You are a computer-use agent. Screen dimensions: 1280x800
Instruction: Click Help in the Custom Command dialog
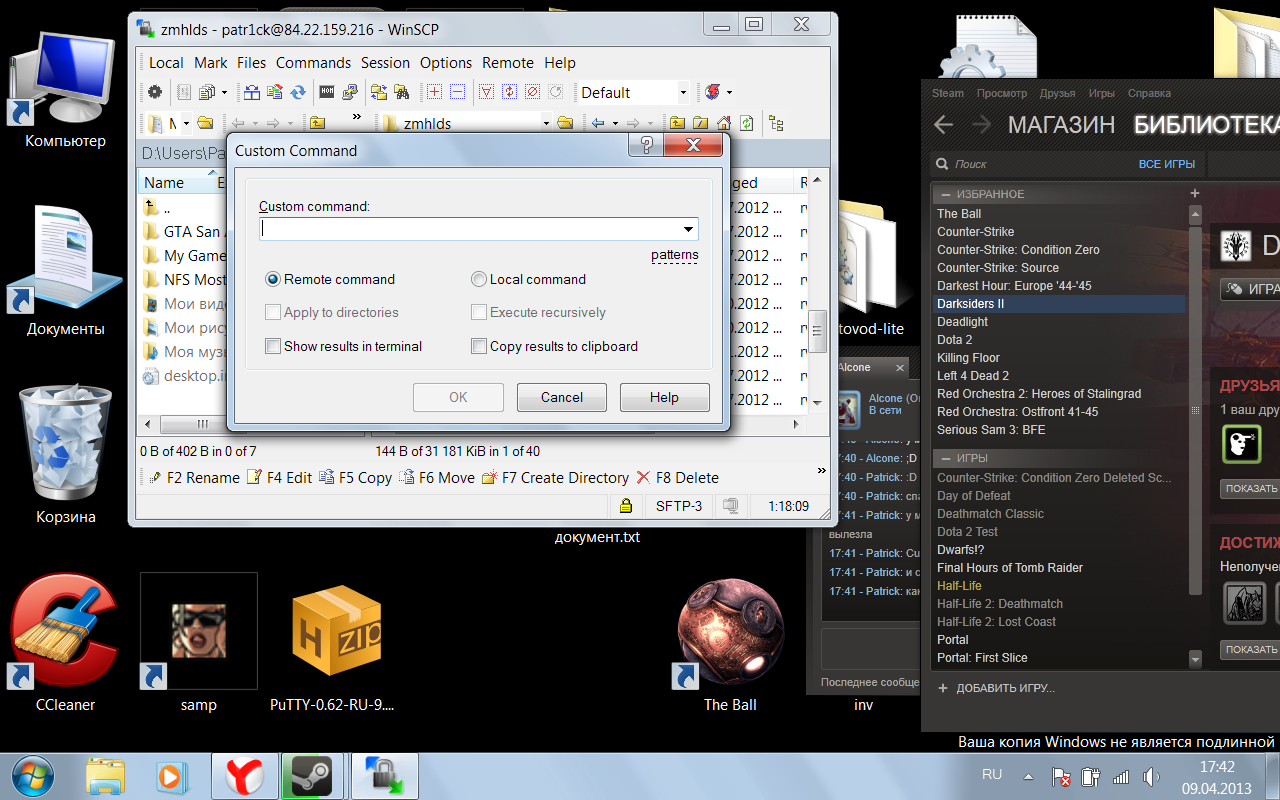(664, 397)
